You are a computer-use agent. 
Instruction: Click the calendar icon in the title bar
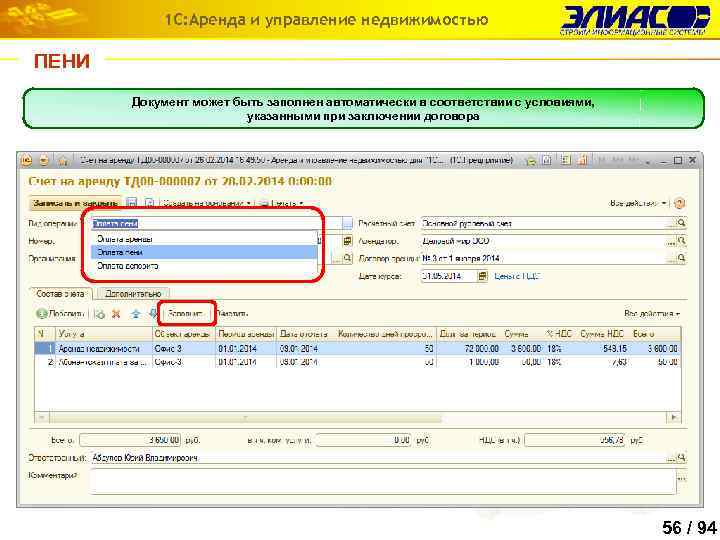(x=584, y=160)
